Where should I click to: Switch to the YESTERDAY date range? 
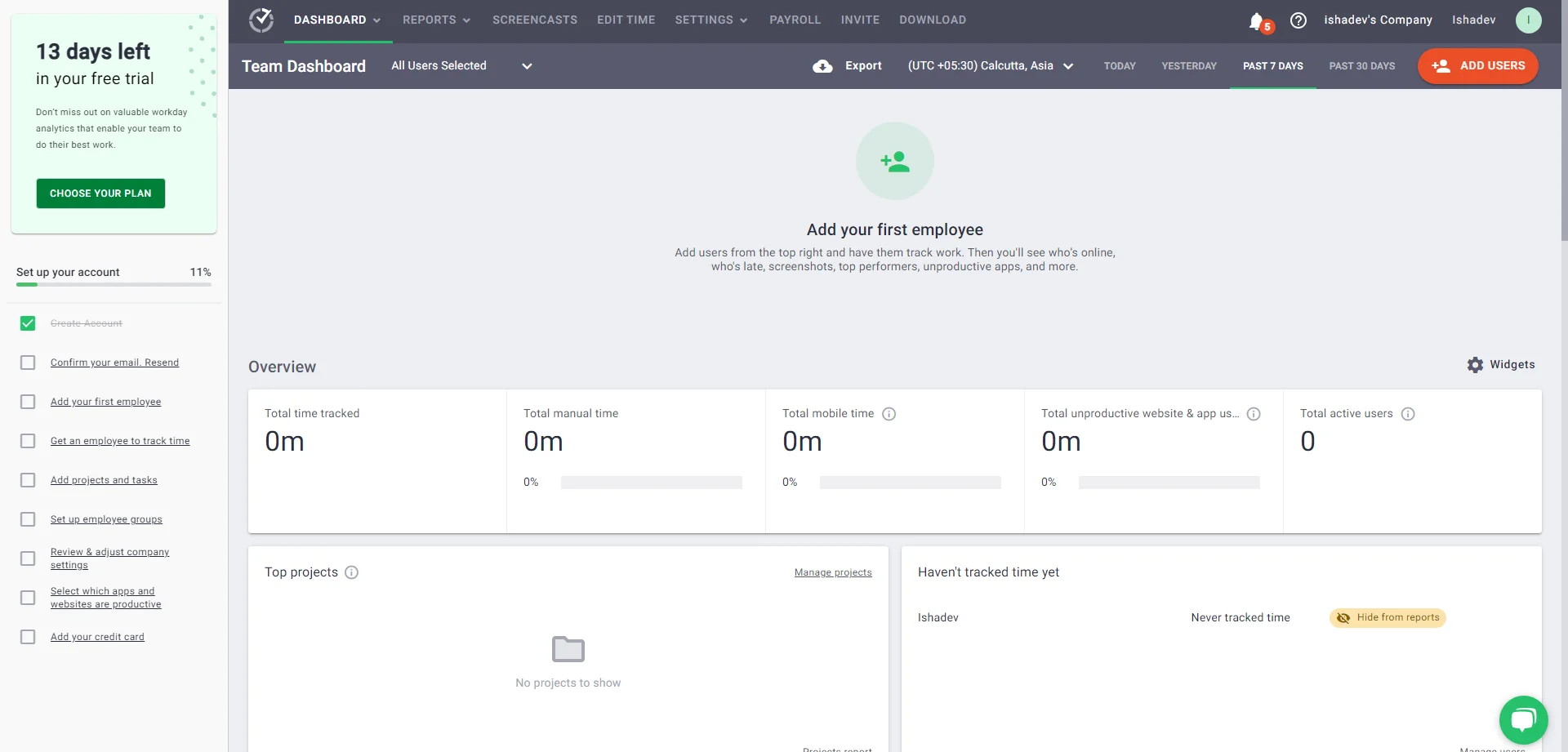click(1189, 66)
